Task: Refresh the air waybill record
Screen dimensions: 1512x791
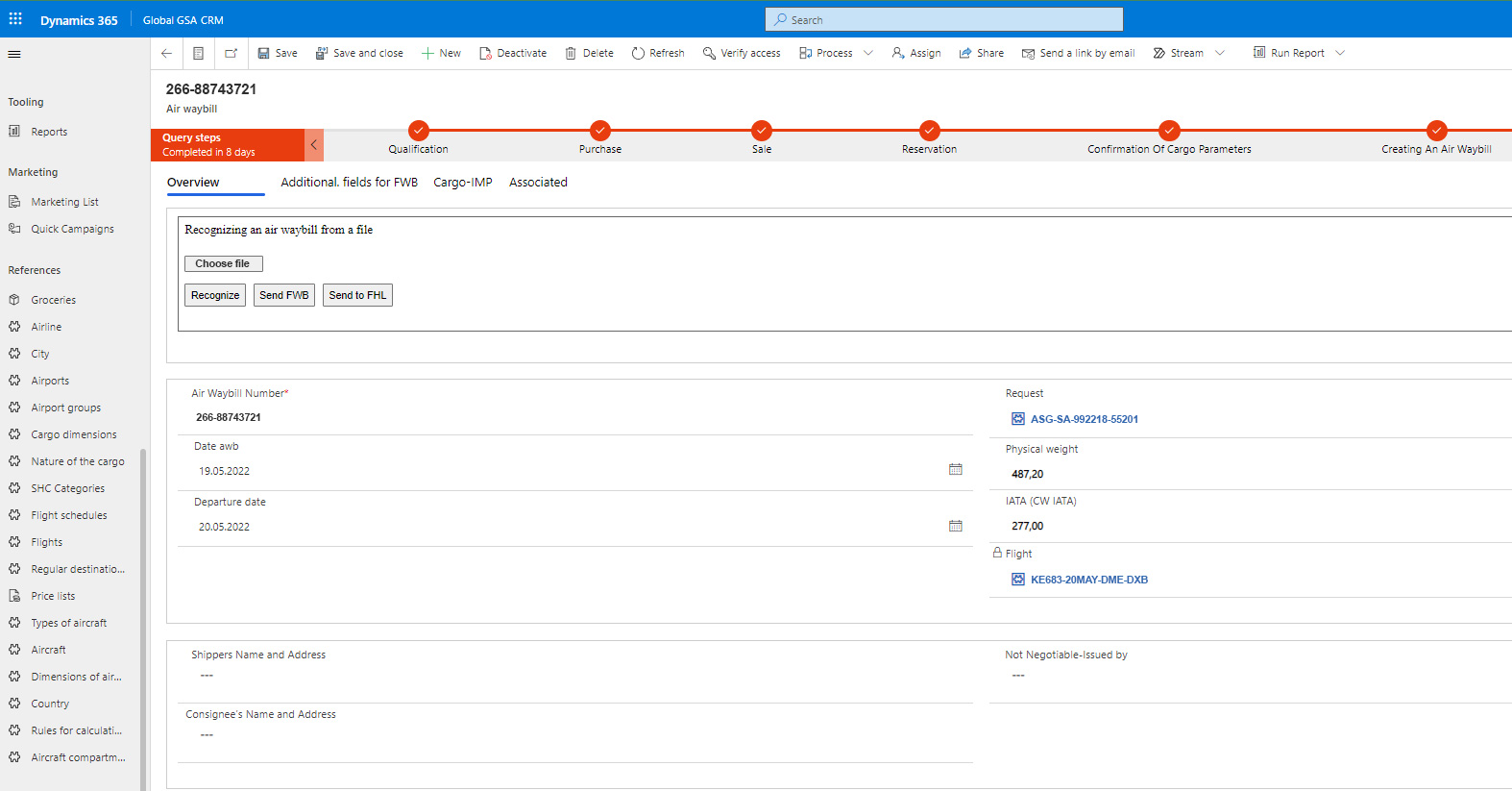Action: (x=658, y=53)
